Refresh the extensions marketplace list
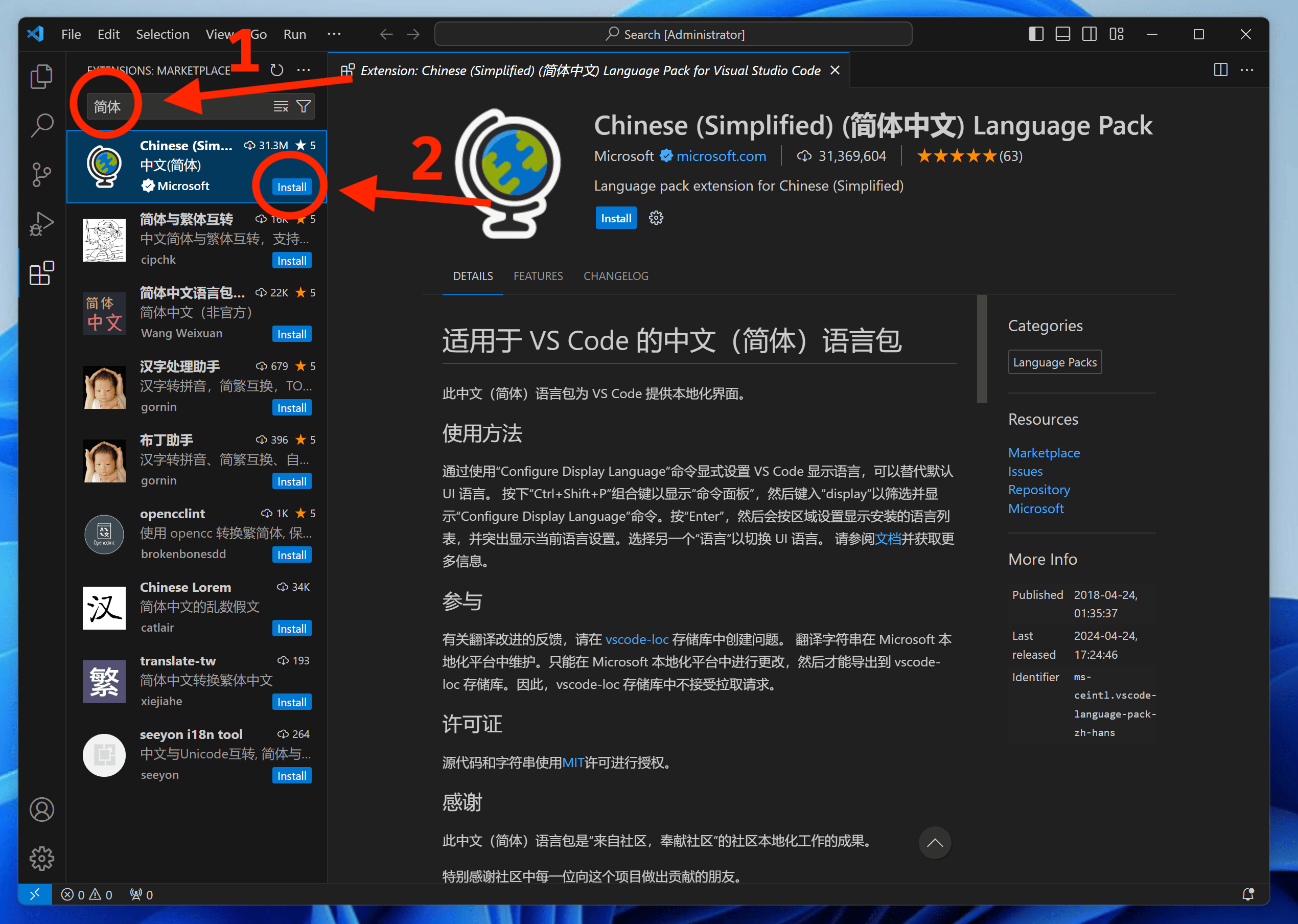The width and height of the screenshot is (1298, 924). pos(276,70)
